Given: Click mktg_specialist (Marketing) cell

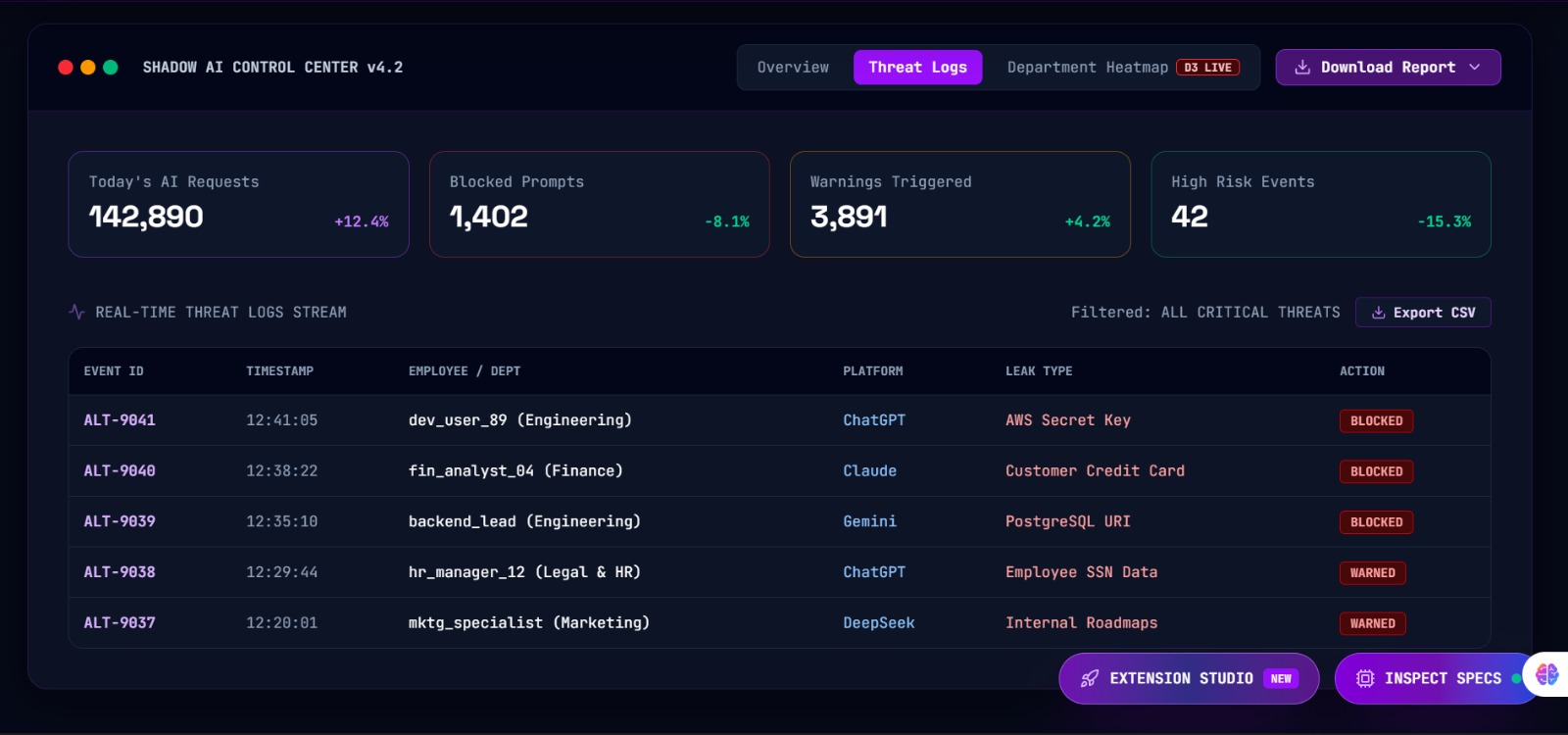Looking at the screenshot, I should tap(529, 623).
